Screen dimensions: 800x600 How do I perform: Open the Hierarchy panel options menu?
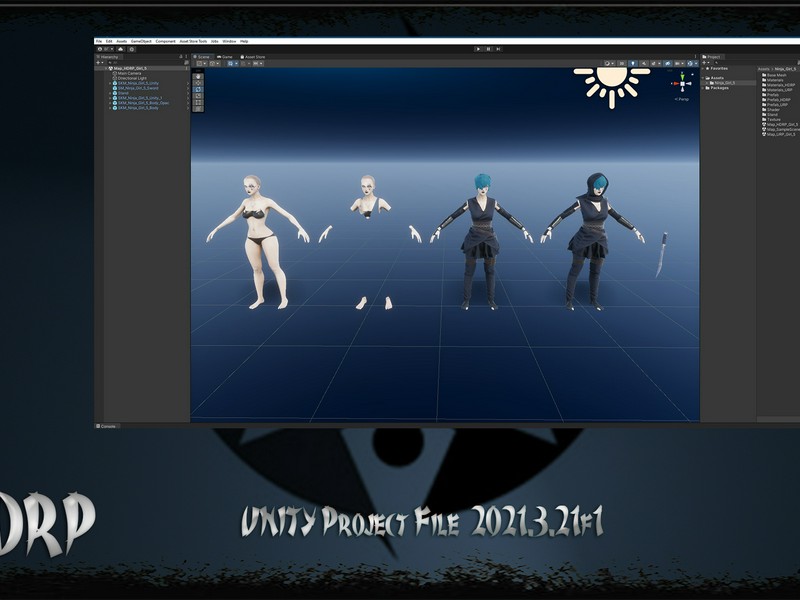(x=186, y=57)
